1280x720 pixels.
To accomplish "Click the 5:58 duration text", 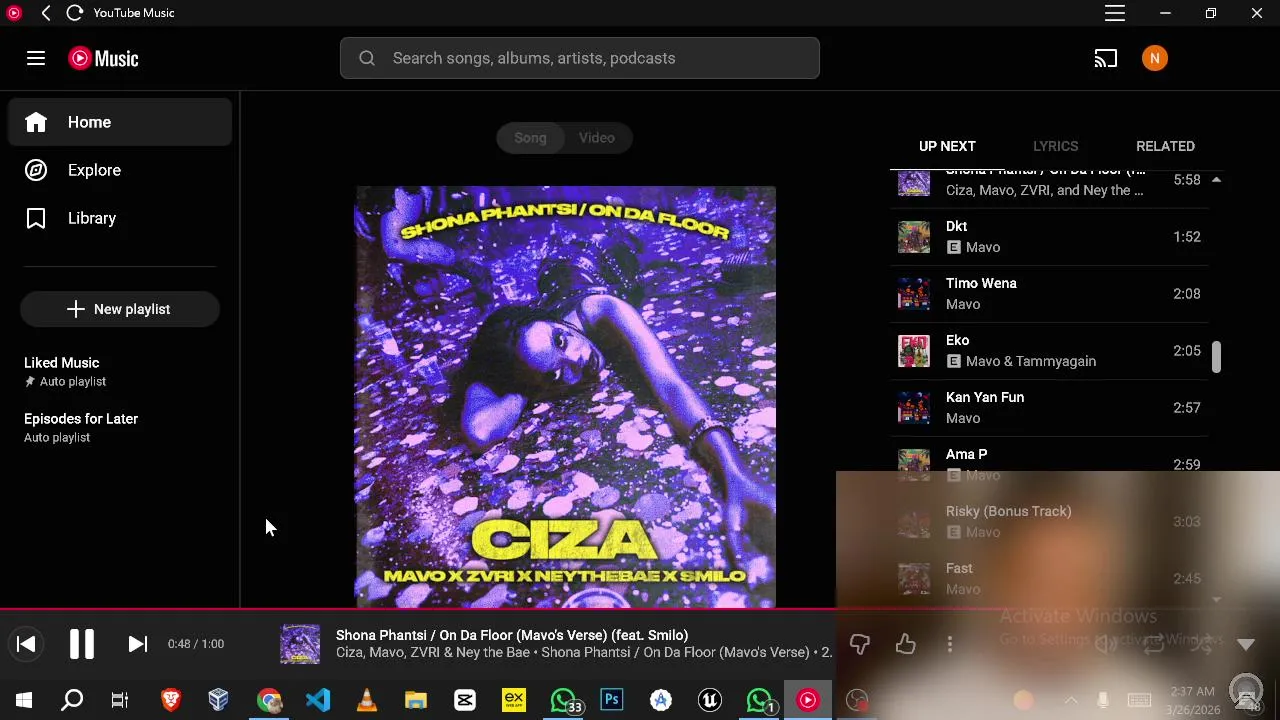I will point(1187,180).
